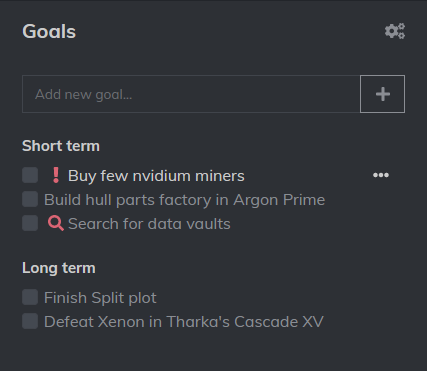Tick checkbox for Defeat Xenon goal

(x=30, y=321)
